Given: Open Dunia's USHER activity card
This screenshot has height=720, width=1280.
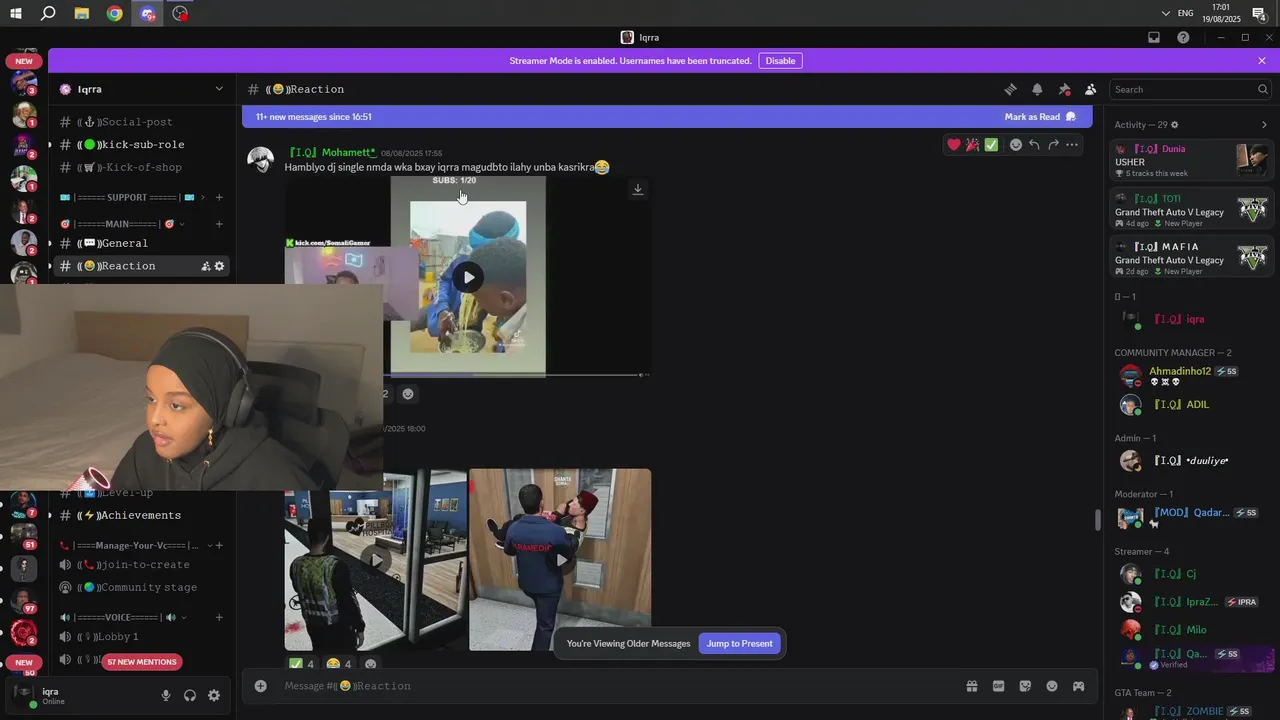Looking at the screenshot, I should click(x=1194, y=161).
